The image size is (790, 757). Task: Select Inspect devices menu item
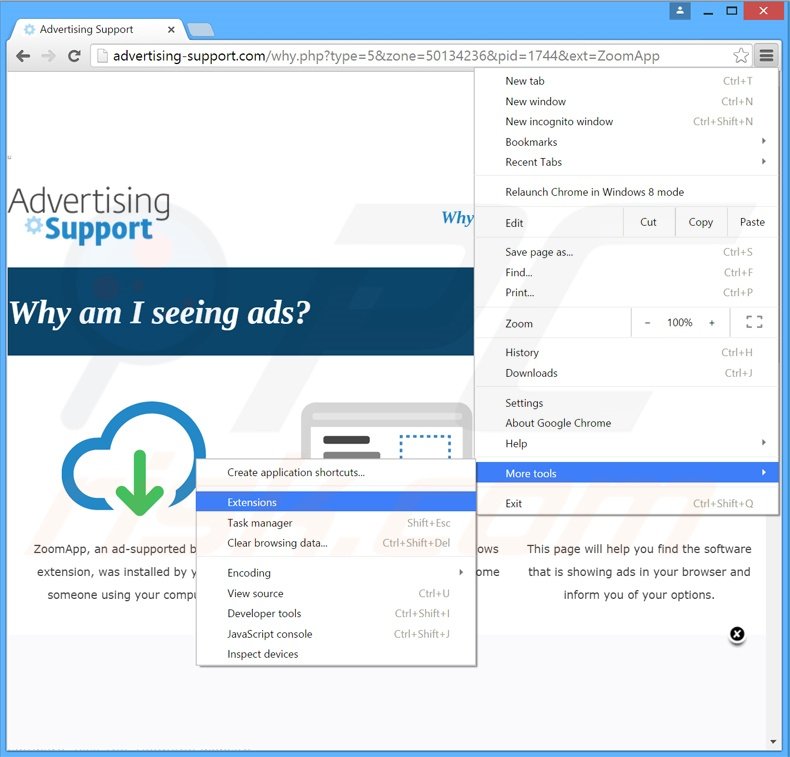[x=336, y=654]
